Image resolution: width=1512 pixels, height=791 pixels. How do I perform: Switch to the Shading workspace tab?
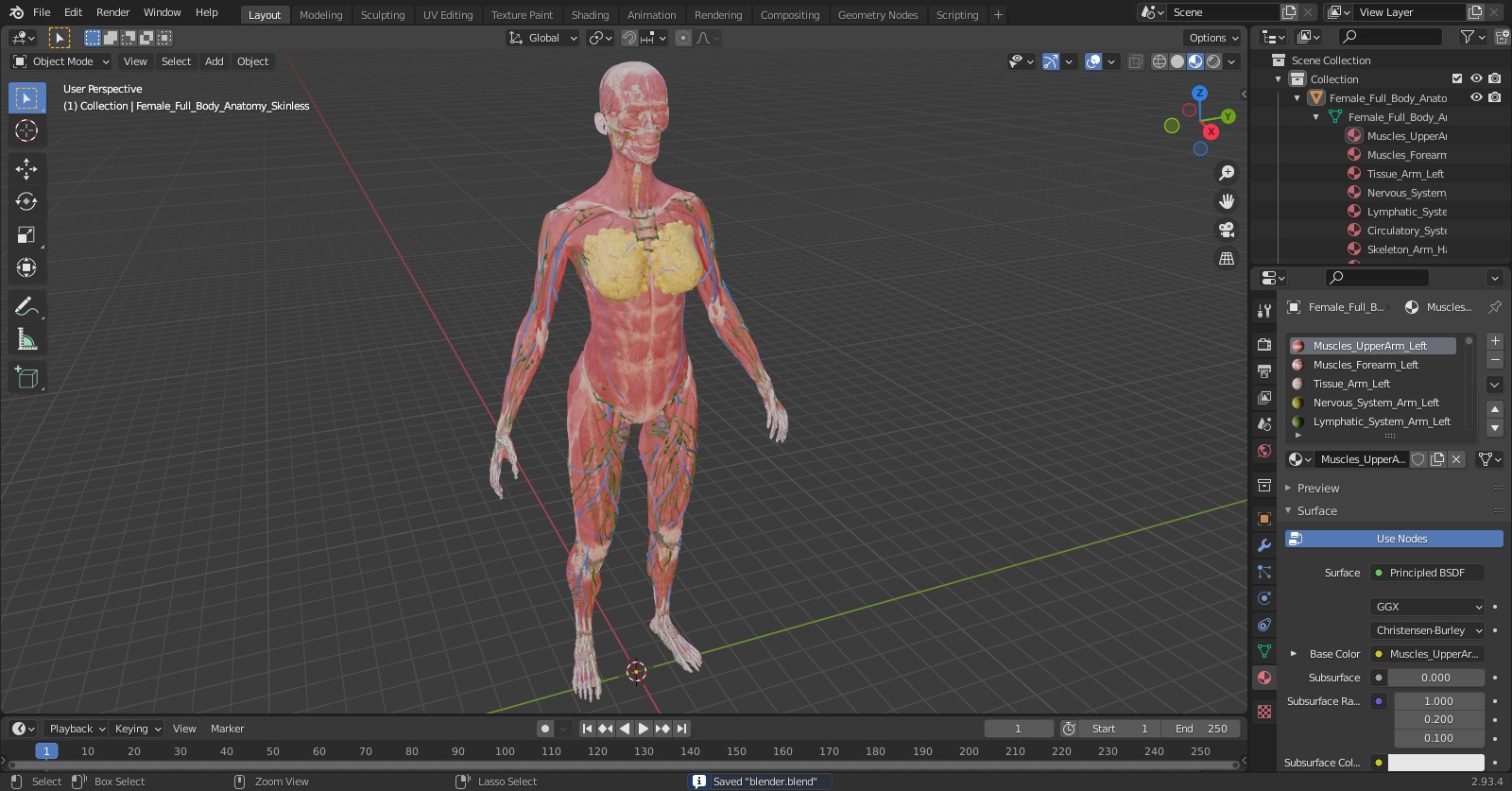tap(590, 15)
